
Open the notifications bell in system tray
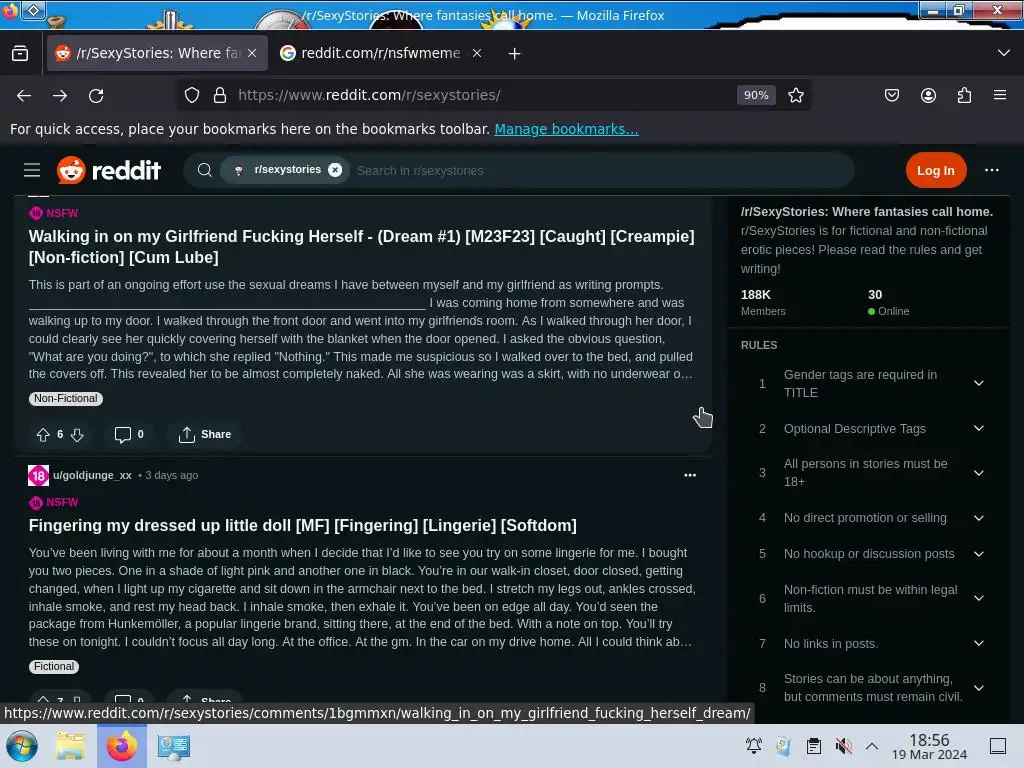[754, 746]
